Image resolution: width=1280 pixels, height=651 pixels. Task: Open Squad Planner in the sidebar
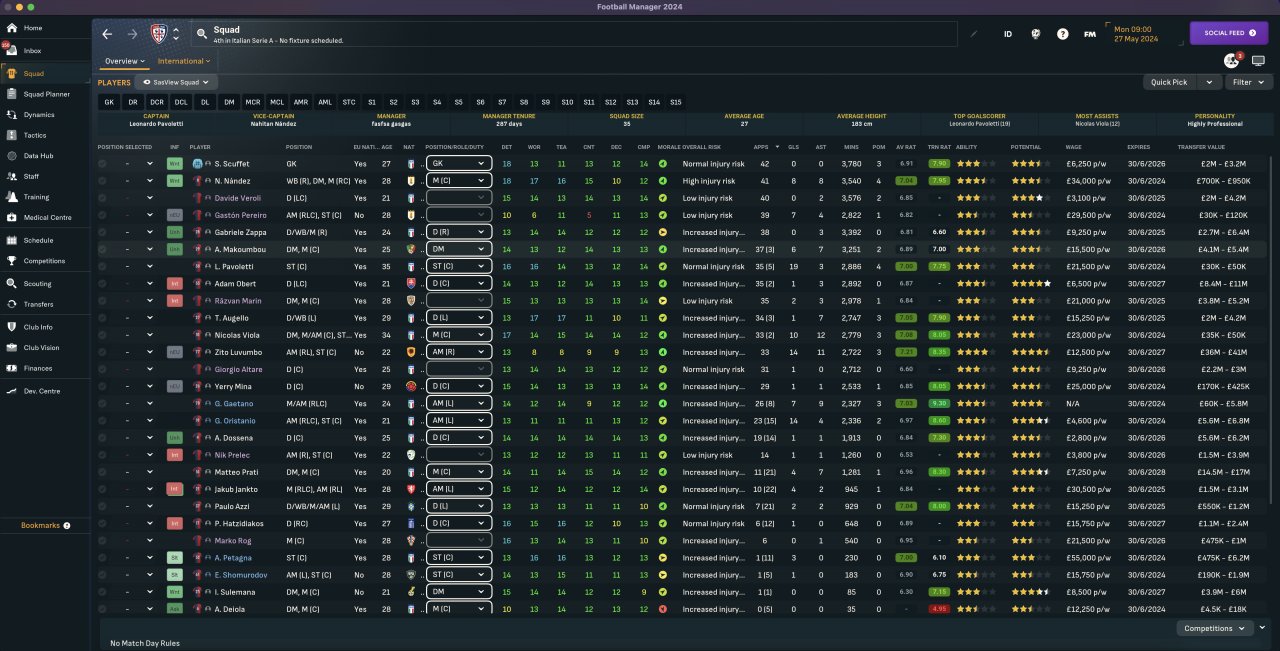pyautogui.click(x=46, y=94)
